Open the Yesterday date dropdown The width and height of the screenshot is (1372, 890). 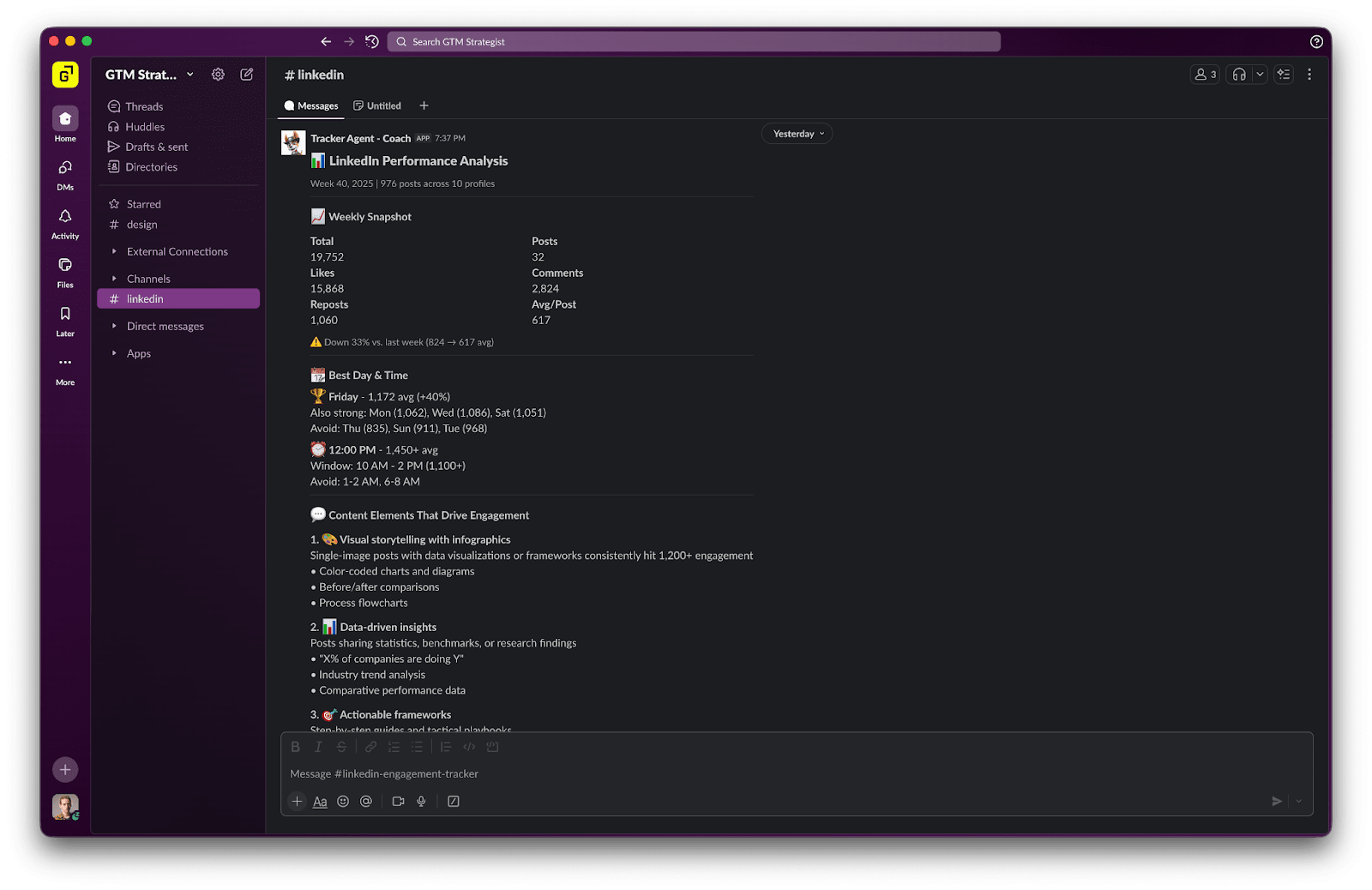click(x=797, y=134)
